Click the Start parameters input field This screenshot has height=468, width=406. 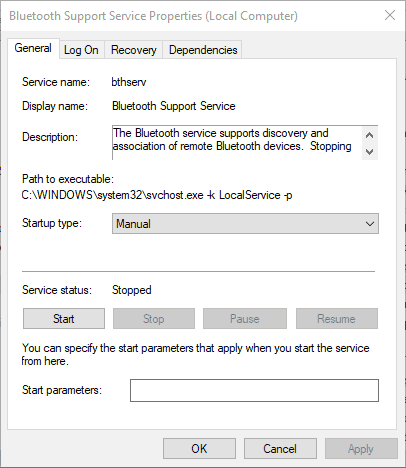point(254,390)
